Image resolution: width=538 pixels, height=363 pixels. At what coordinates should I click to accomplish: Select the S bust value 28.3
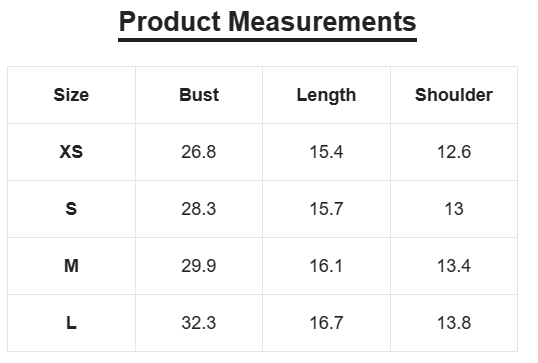199,209
